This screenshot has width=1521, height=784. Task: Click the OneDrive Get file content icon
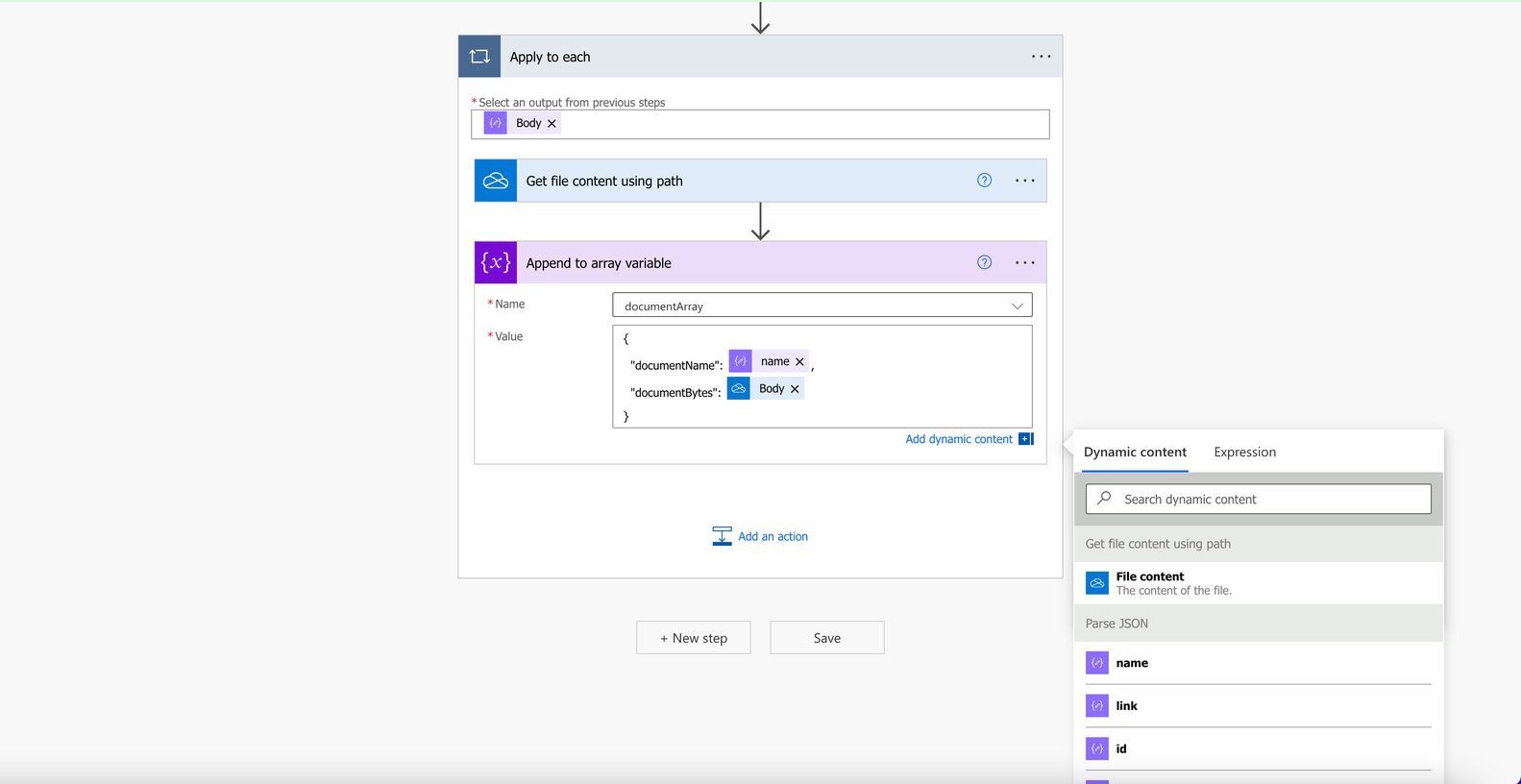pos(496,181)
